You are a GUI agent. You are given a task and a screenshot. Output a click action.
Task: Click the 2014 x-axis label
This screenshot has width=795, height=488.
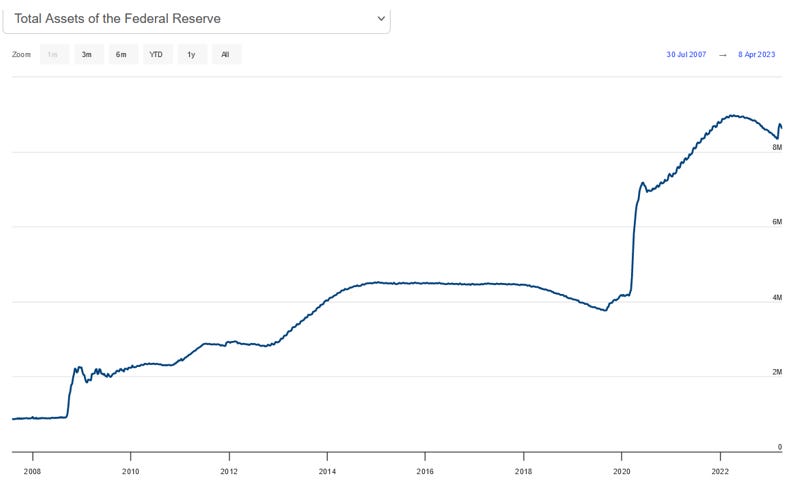(327, 471)
